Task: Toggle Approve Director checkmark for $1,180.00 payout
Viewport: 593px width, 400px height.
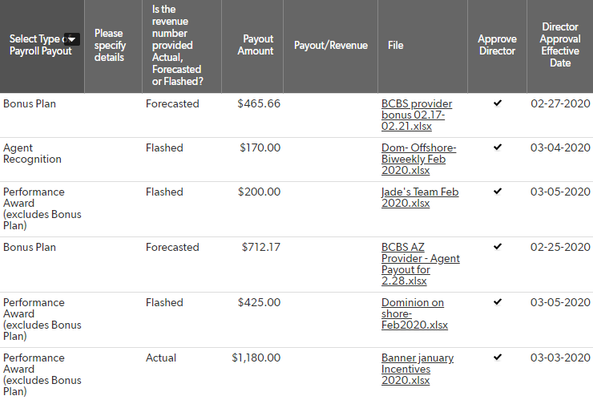Action: (x=498, y=357)
